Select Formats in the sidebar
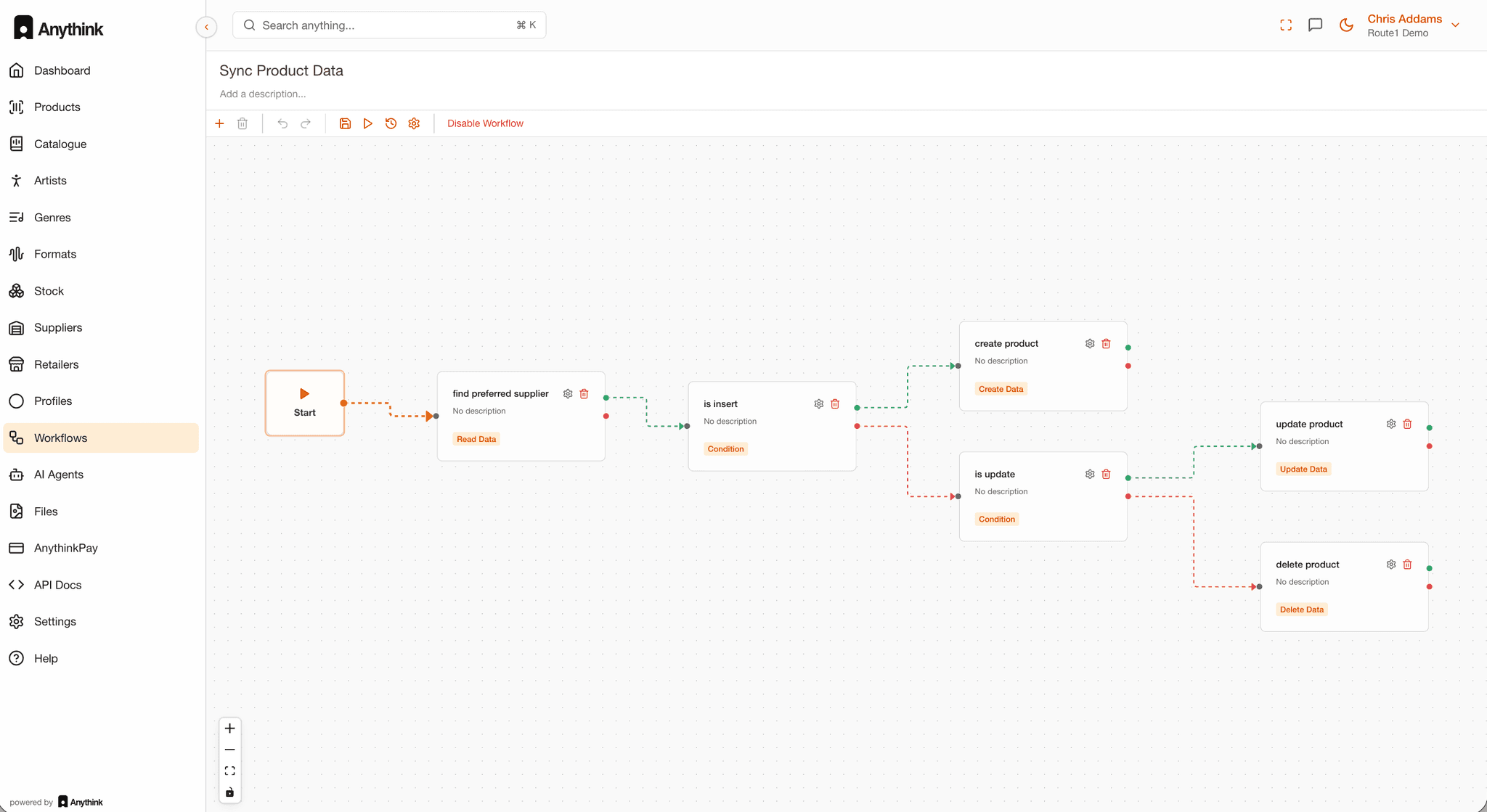This screenshot has width=1487, height=812. coord(100,254)
